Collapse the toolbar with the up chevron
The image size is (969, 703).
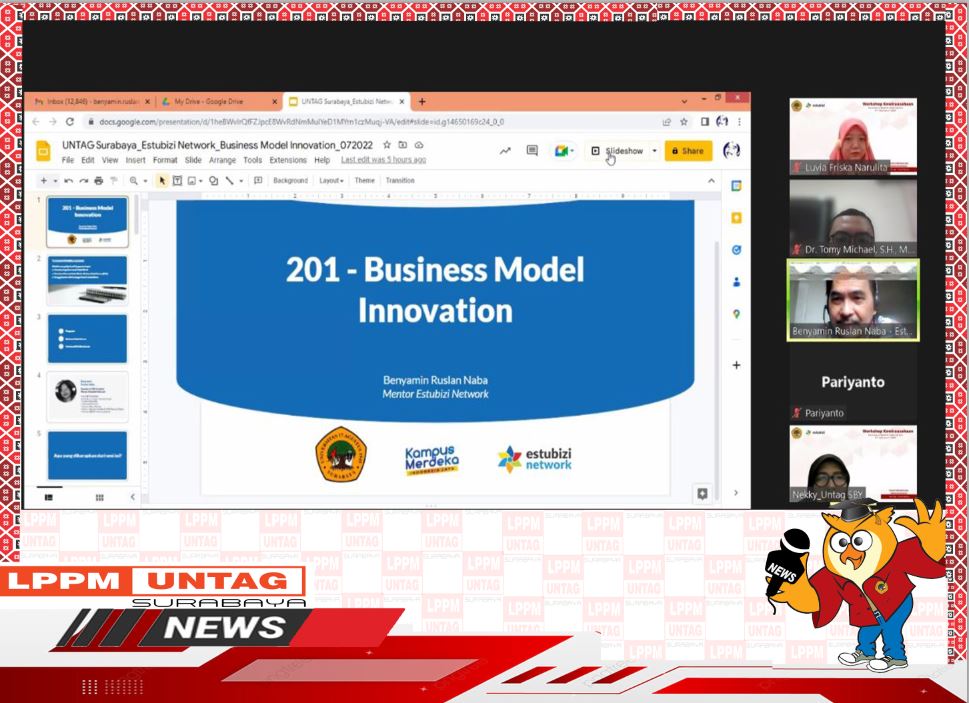(x=711, y=180)
